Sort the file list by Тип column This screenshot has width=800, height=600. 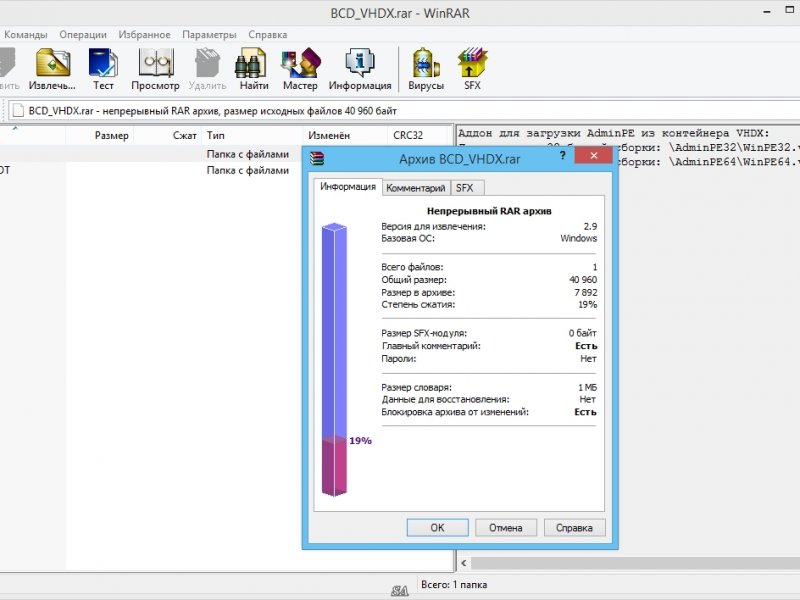click(252, 135)
